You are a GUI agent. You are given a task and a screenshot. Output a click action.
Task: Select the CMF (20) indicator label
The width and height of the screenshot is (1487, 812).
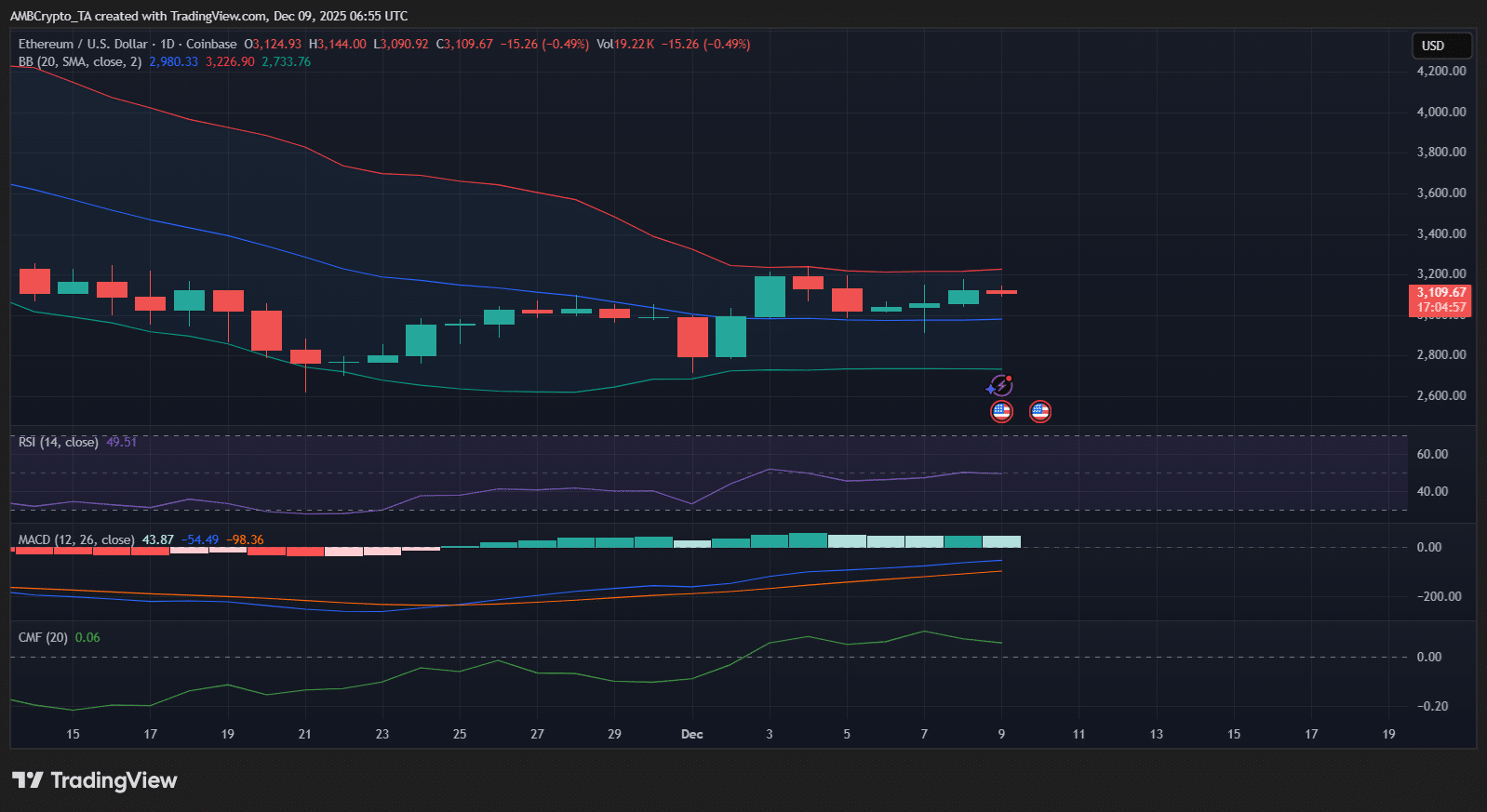click(x=43, y=637)
